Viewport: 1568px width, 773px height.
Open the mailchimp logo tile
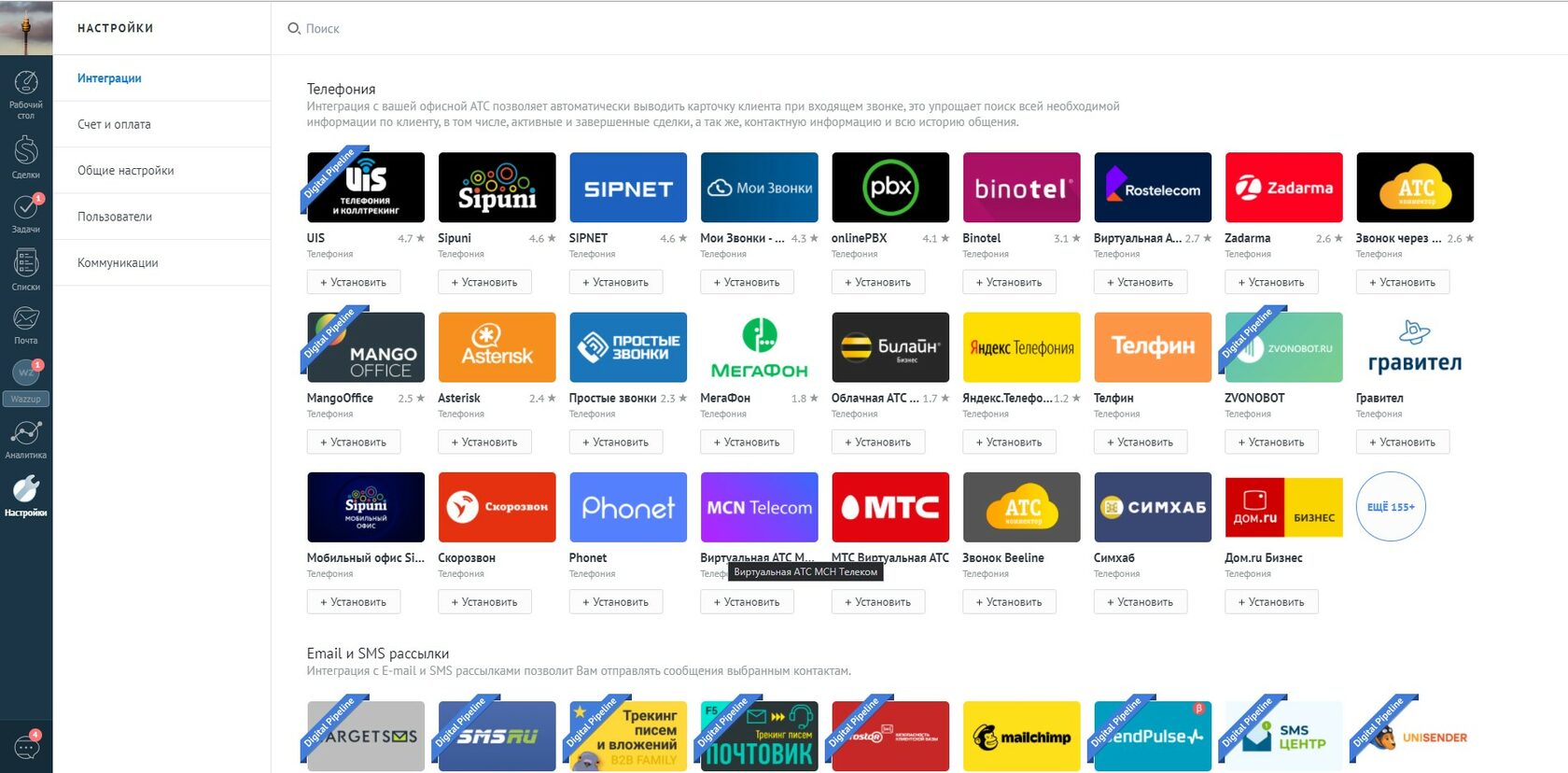click(1021, 736)
